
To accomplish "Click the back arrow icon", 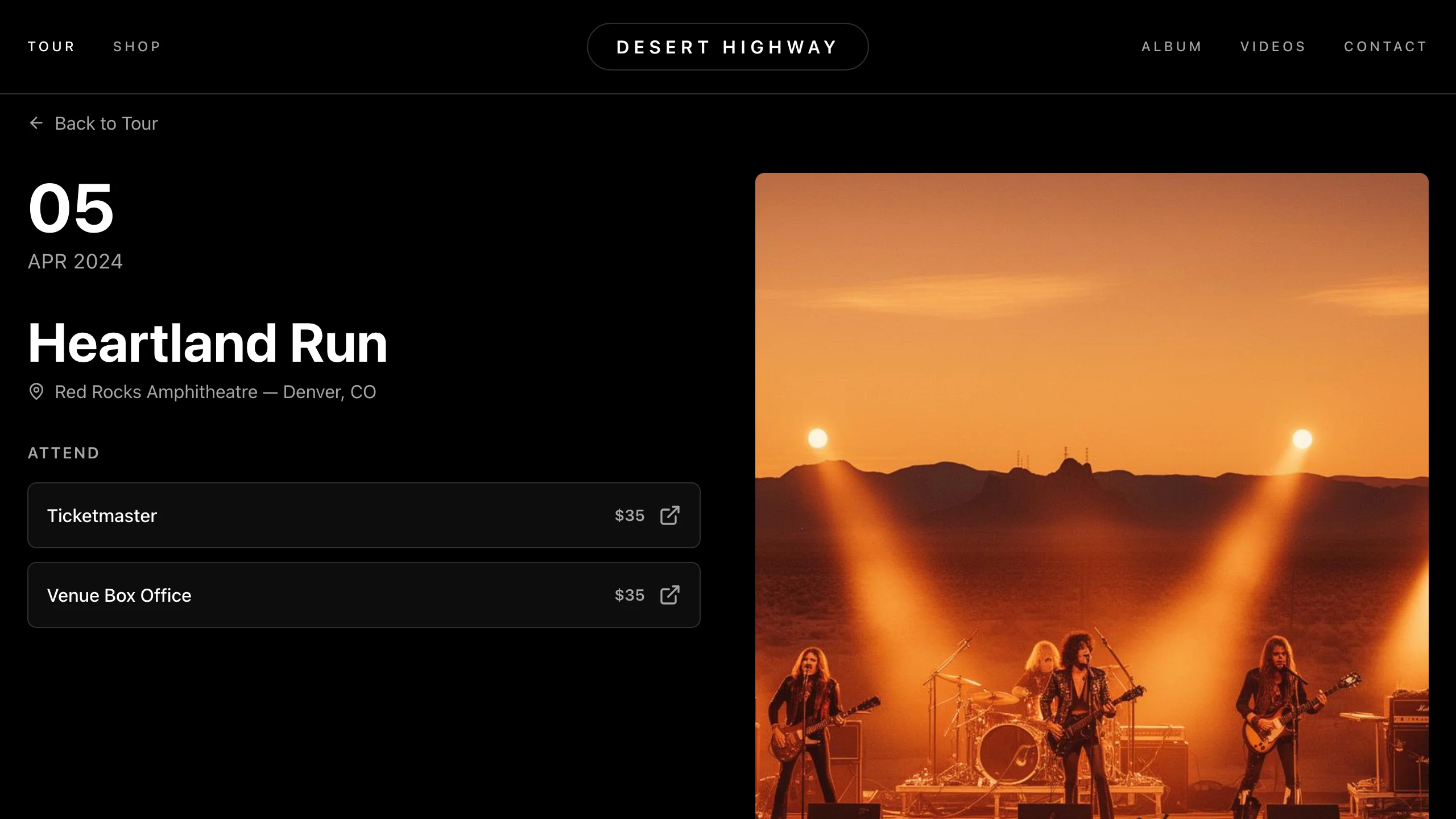I will click(x=36, y=123).
